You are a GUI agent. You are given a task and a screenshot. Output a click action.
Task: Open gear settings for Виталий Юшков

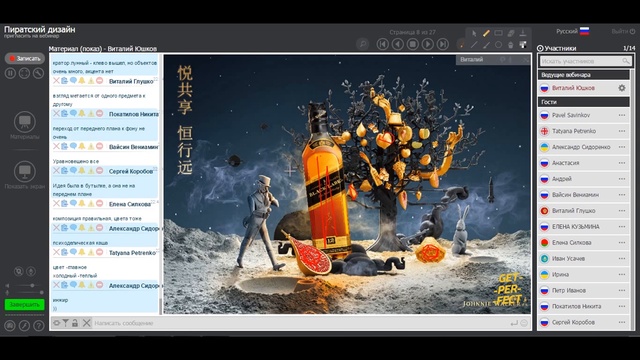pyautogui.click(x=622, y=88)
